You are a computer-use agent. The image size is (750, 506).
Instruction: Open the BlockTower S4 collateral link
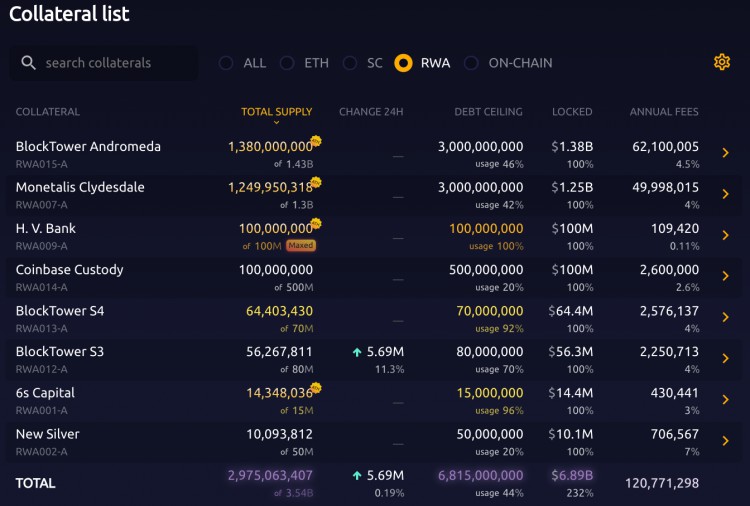coord(59,311)
